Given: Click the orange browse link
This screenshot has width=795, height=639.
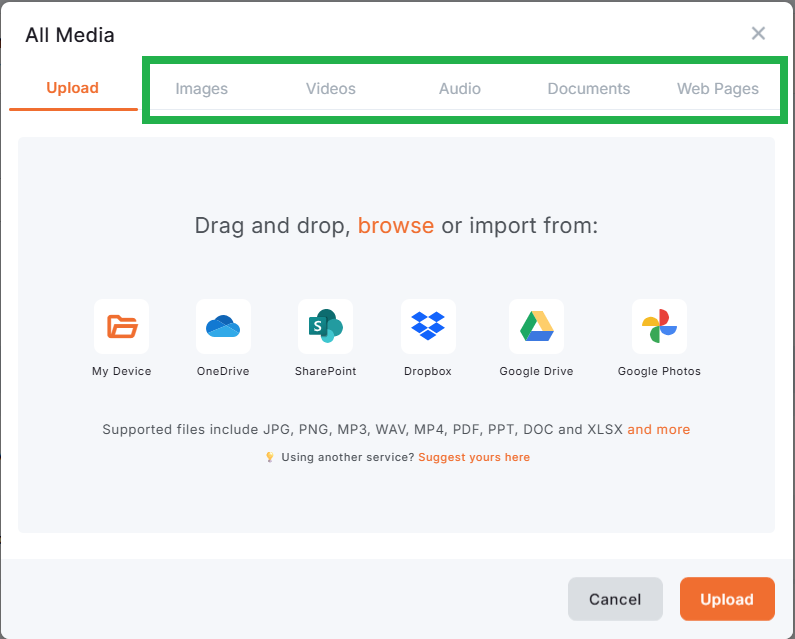Looking at the screenshot, I should tap(396, 225).
